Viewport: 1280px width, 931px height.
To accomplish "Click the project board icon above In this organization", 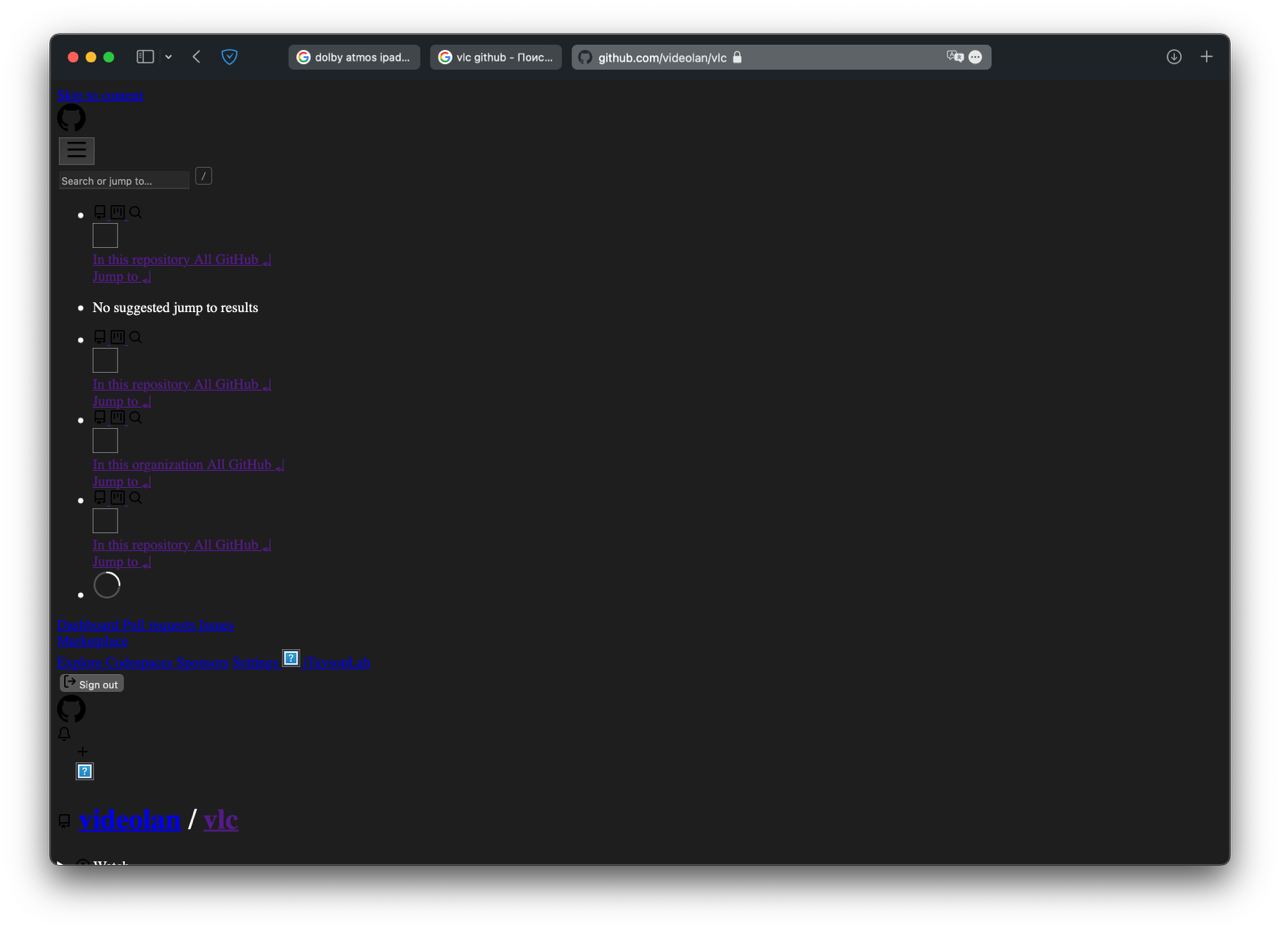I will (x=117, y=417).
